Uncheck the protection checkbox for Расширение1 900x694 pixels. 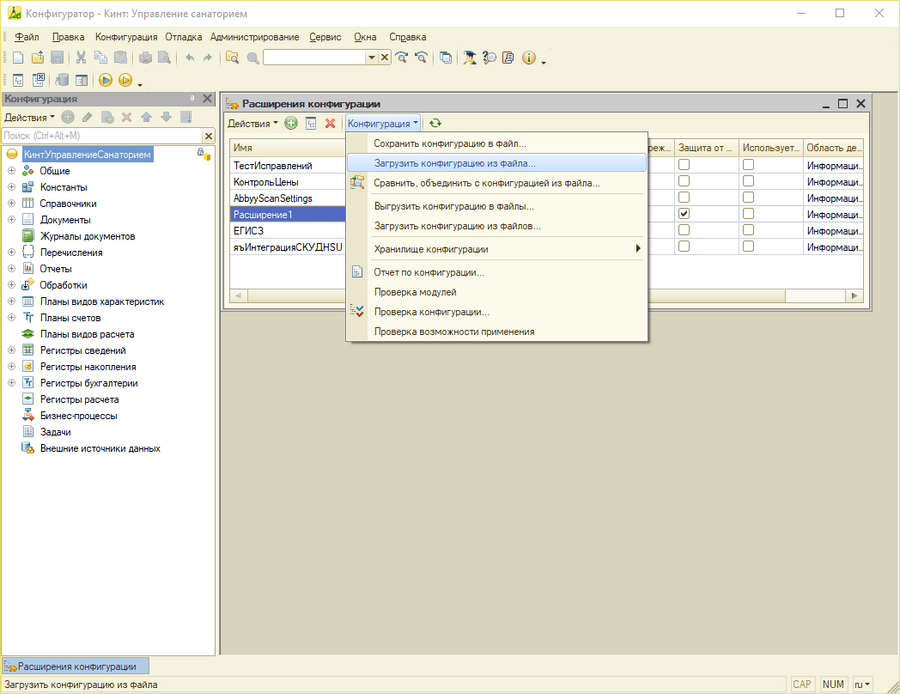coord(684,214)
